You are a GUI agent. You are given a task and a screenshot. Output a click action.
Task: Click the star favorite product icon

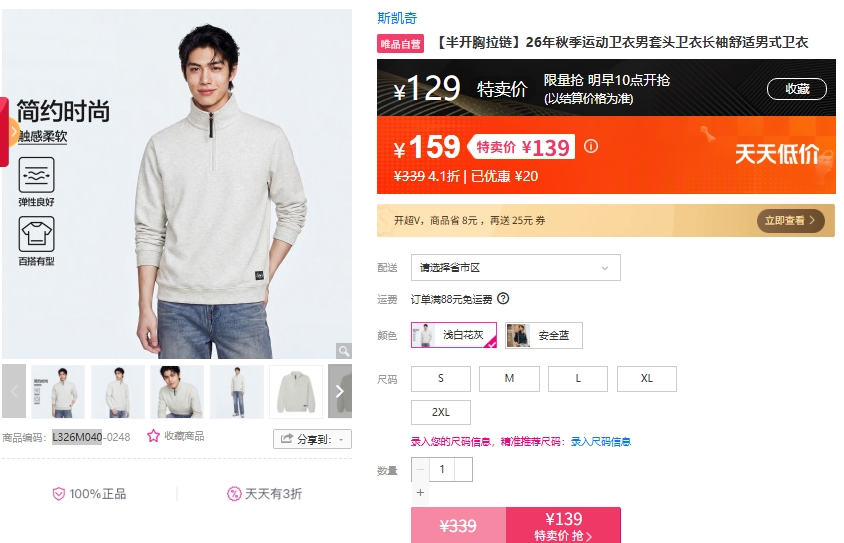click(153, 436)
